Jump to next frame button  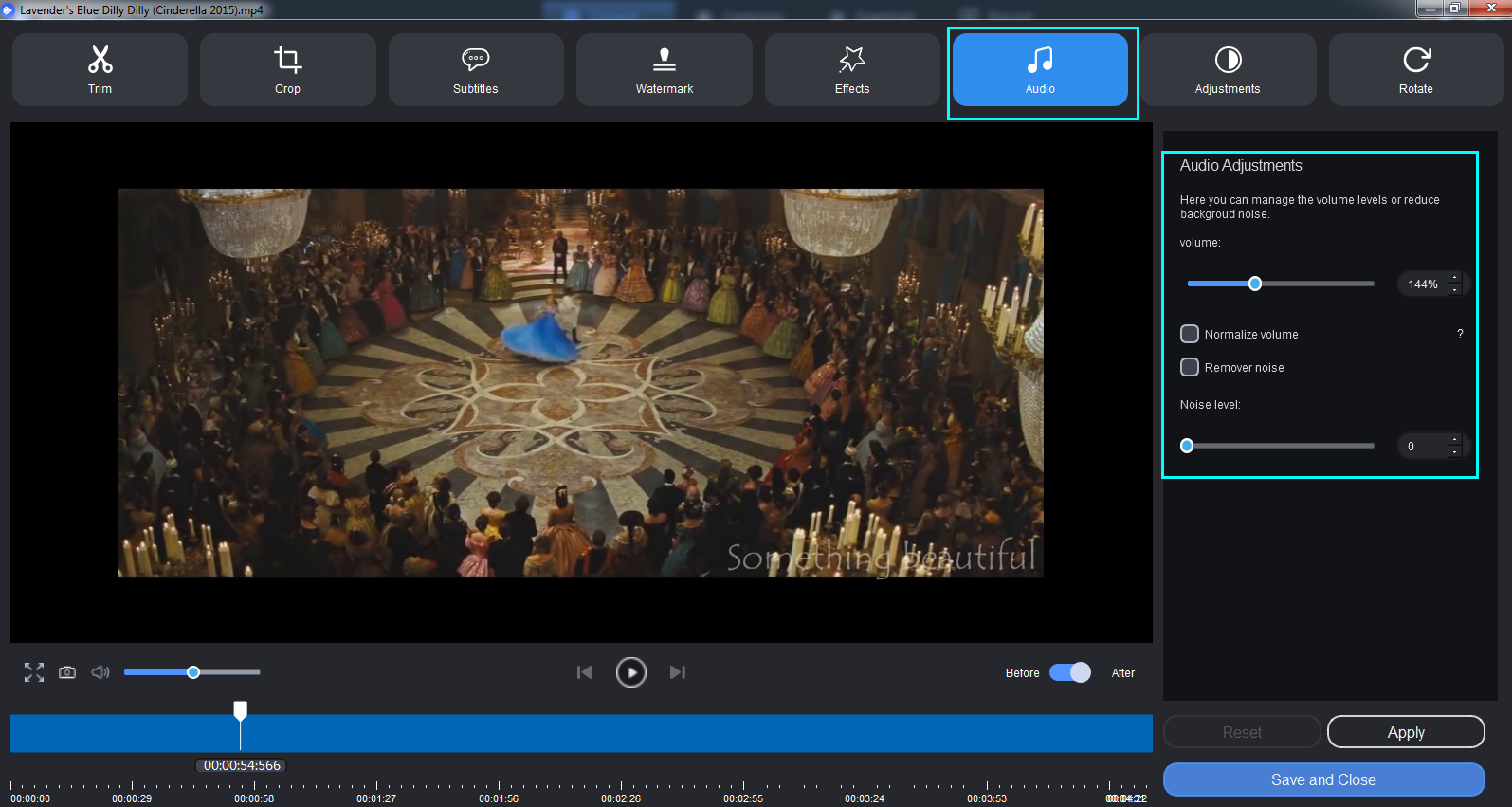(678, 672)
